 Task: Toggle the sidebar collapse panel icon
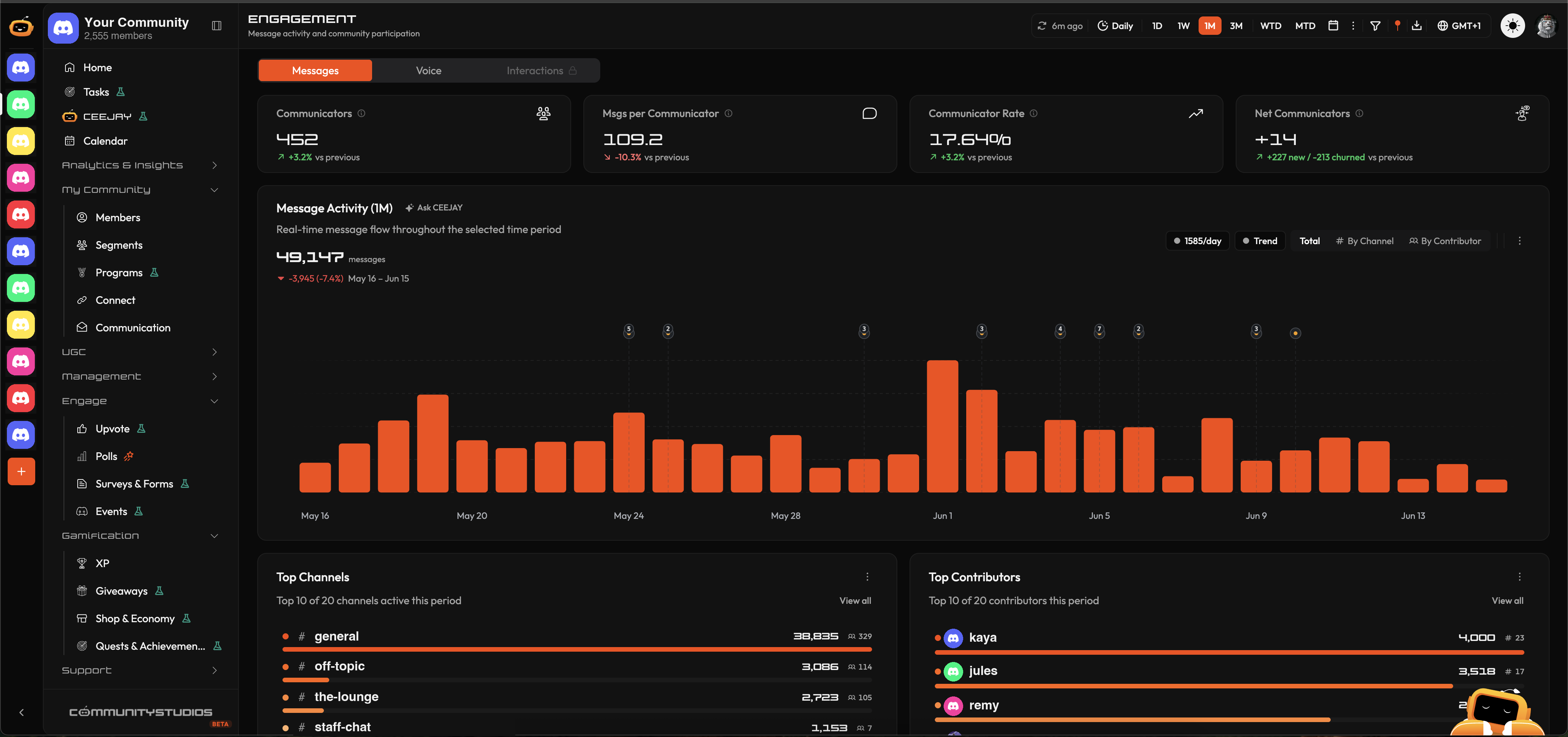click(217, 26)
